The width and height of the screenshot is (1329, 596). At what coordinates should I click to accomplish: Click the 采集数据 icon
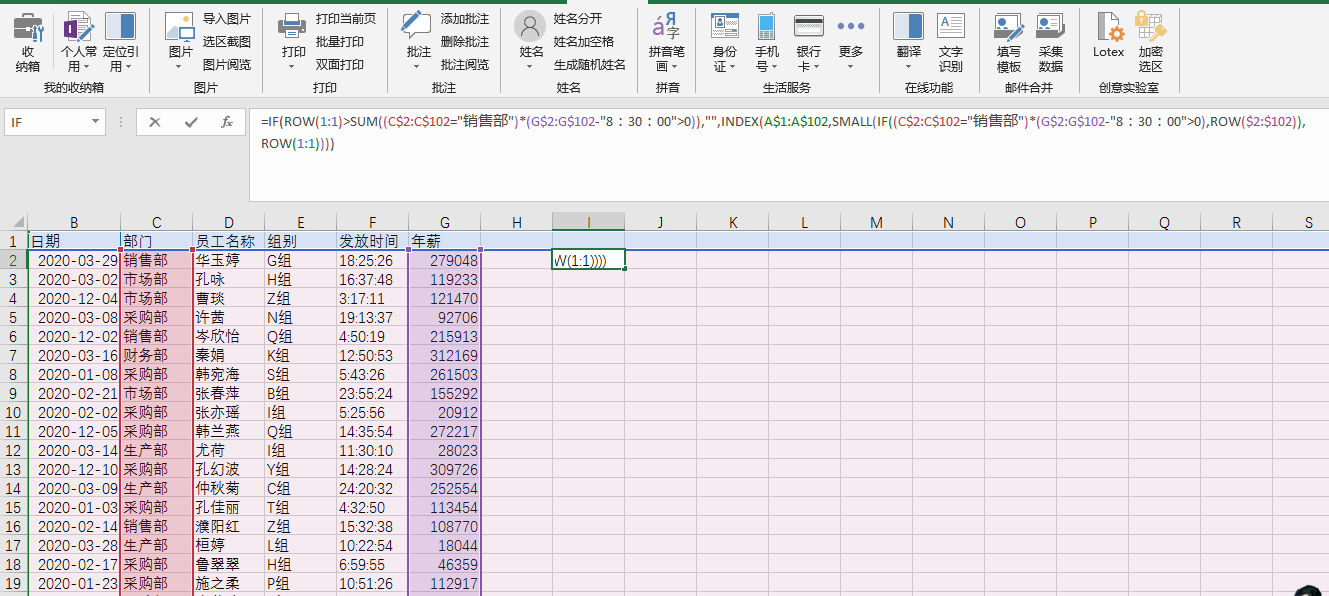1050,28
